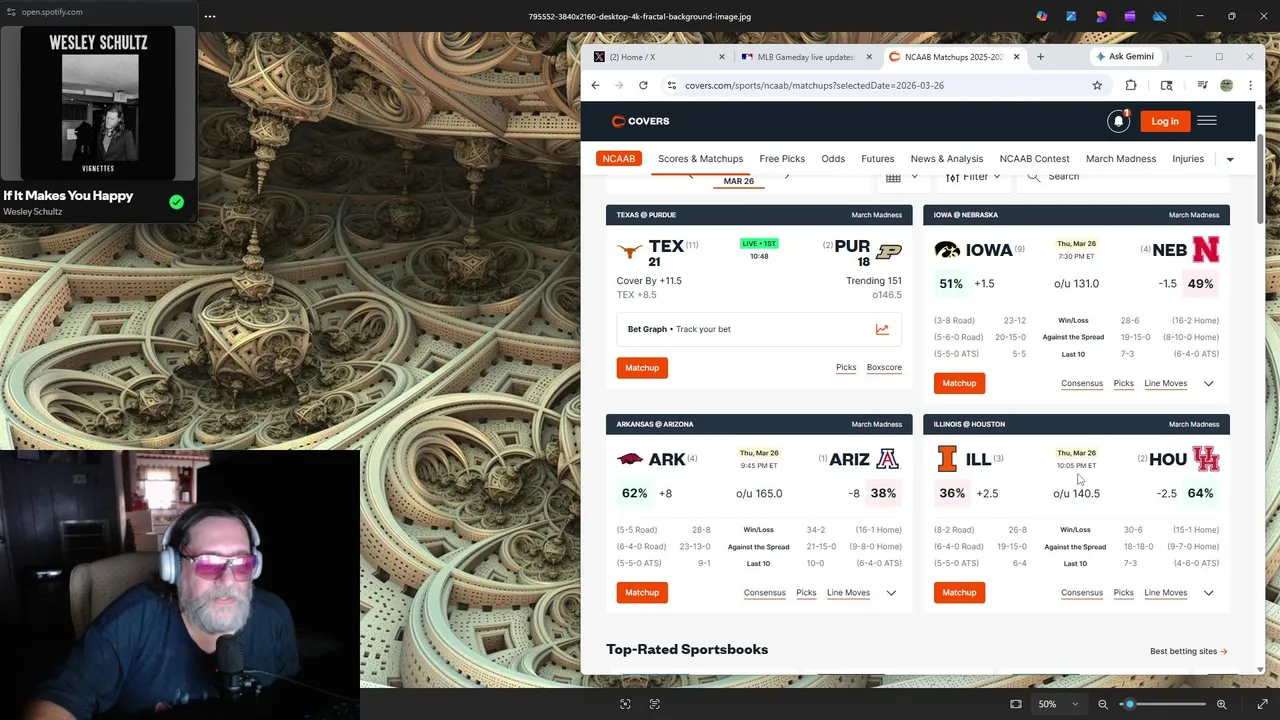Click the matchups Search field
The image size is (1280, 720).
(1123, 177)
